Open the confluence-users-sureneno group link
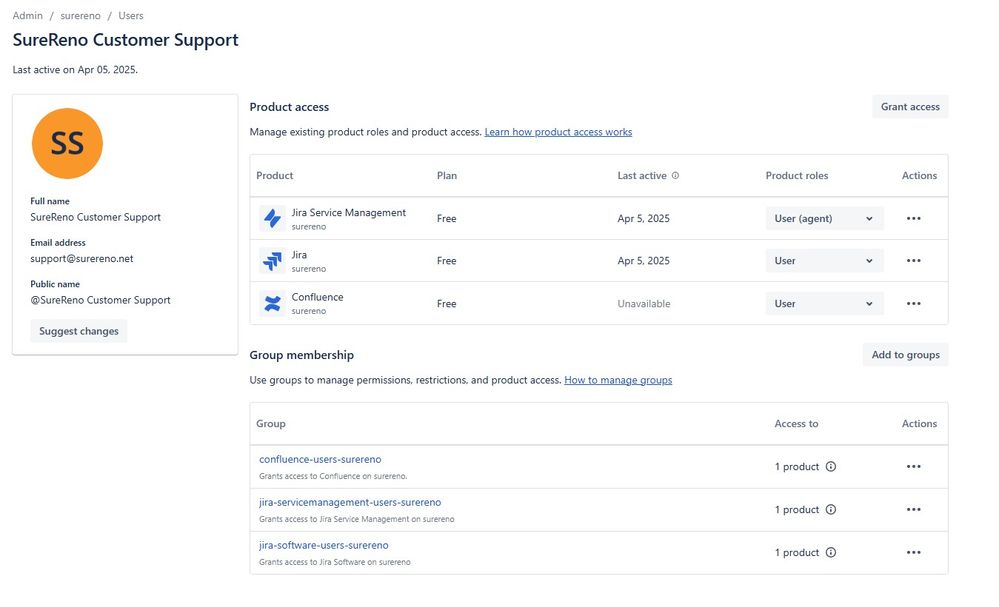The image size is (999, 607). click(x=320, y=459)
